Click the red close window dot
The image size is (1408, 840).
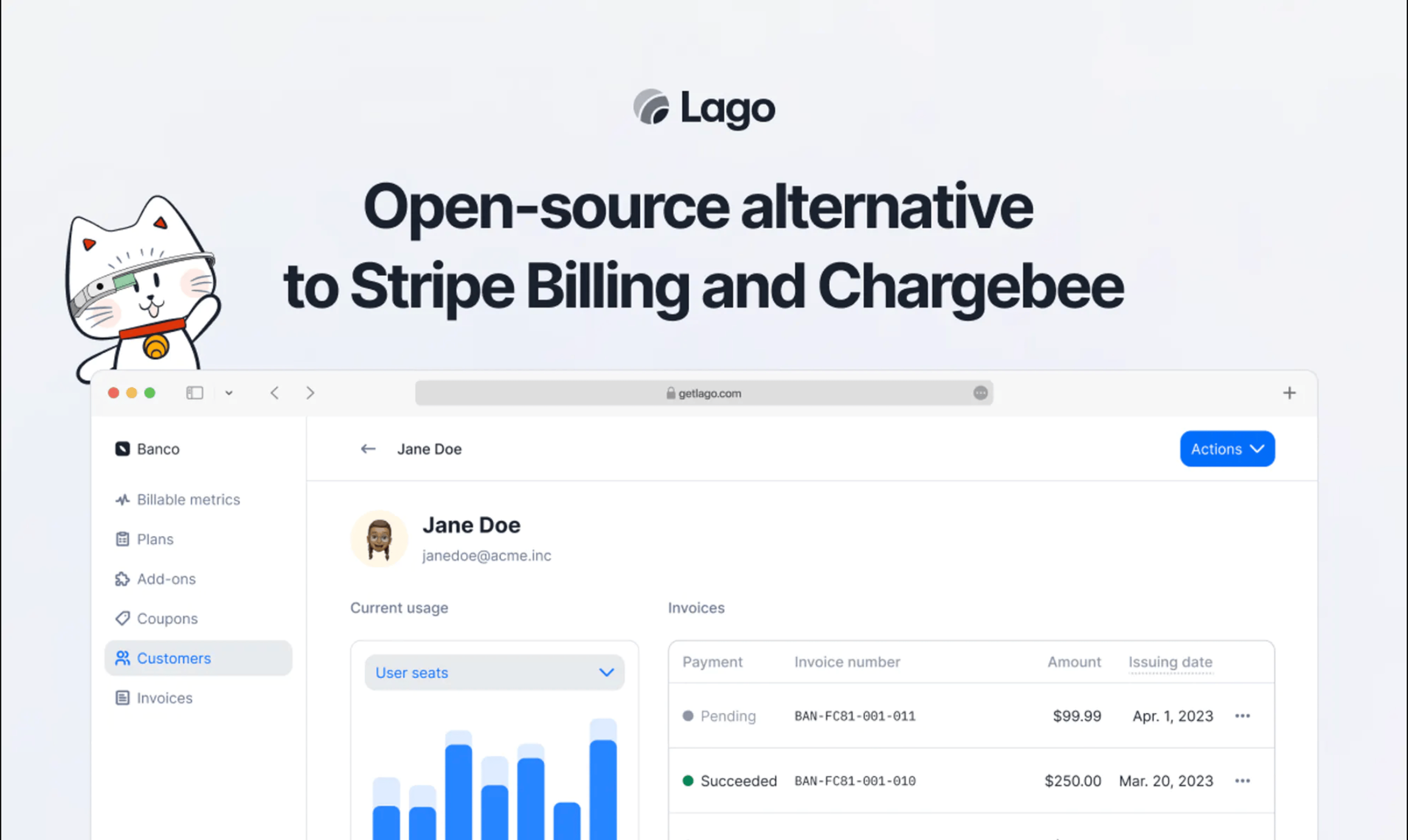pyautogui.click(x=113, y=393)
